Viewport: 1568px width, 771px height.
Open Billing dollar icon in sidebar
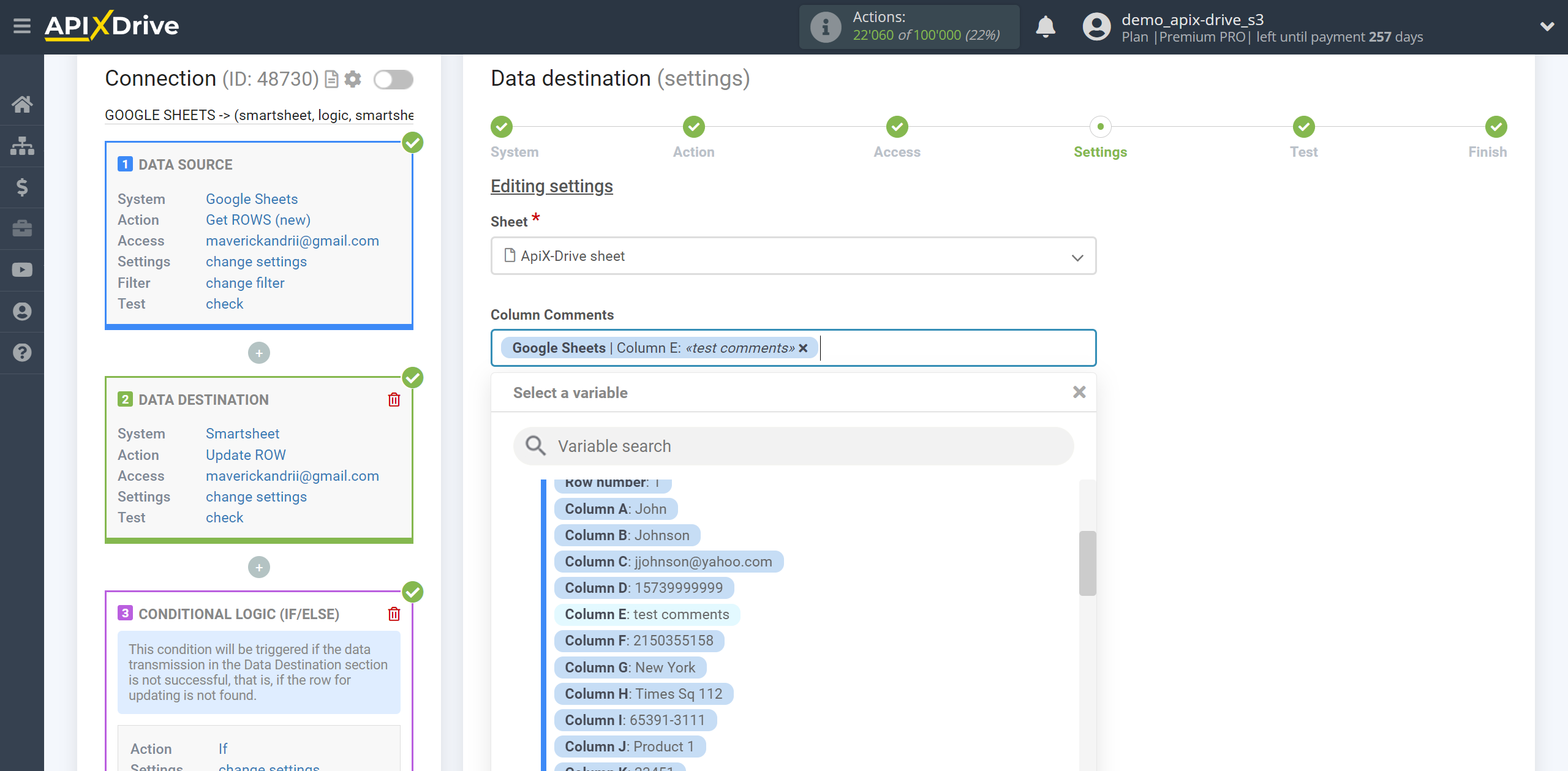pos(22,187)
